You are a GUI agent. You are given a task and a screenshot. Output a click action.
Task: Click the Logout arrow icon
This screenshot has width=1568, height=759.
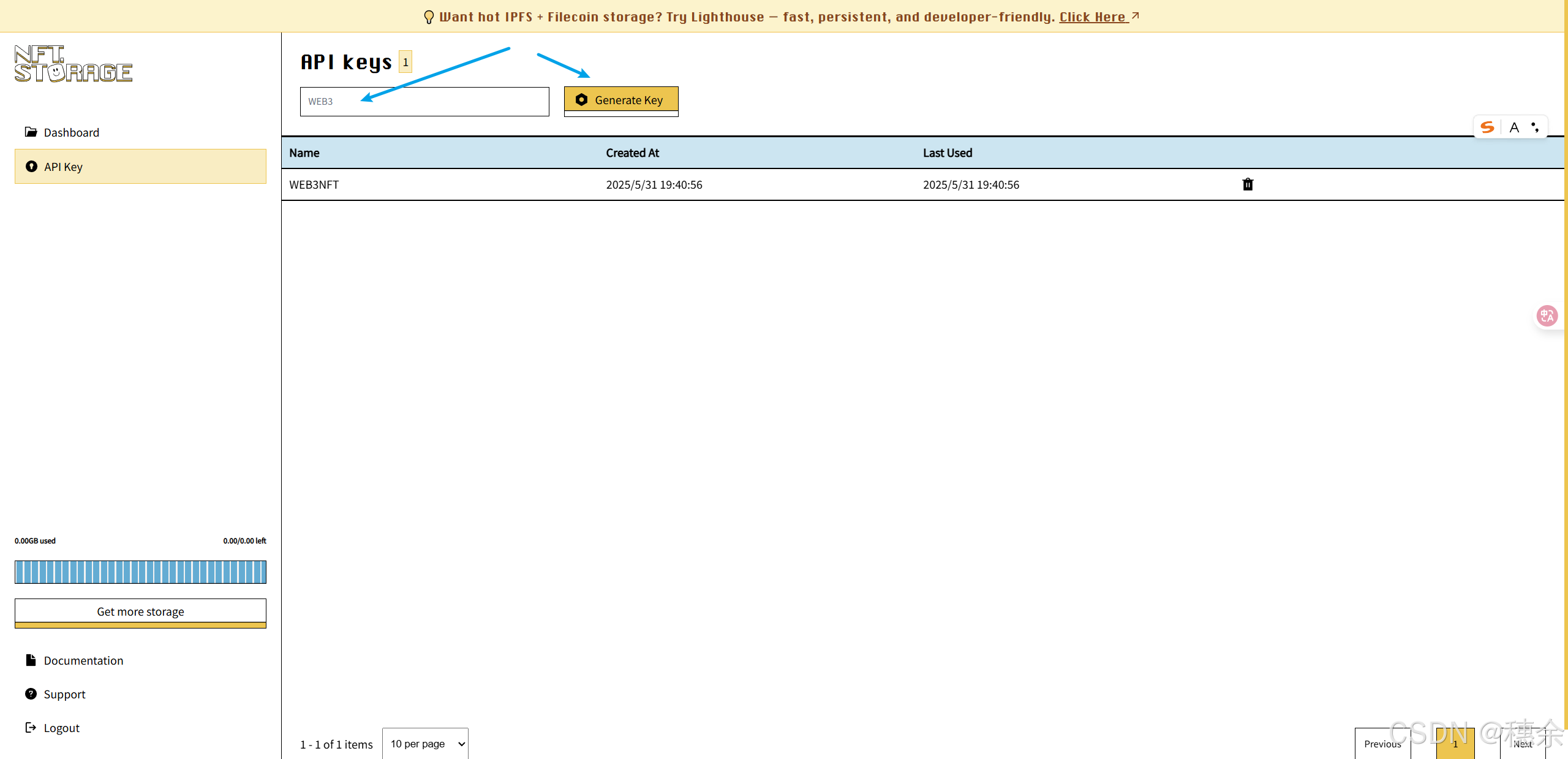coord(31,727)
